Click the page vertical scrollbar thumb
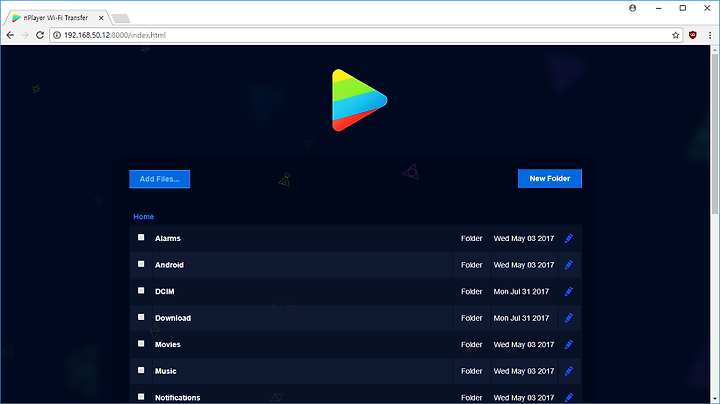The image size is (720, 404). (x=714, y=133)
